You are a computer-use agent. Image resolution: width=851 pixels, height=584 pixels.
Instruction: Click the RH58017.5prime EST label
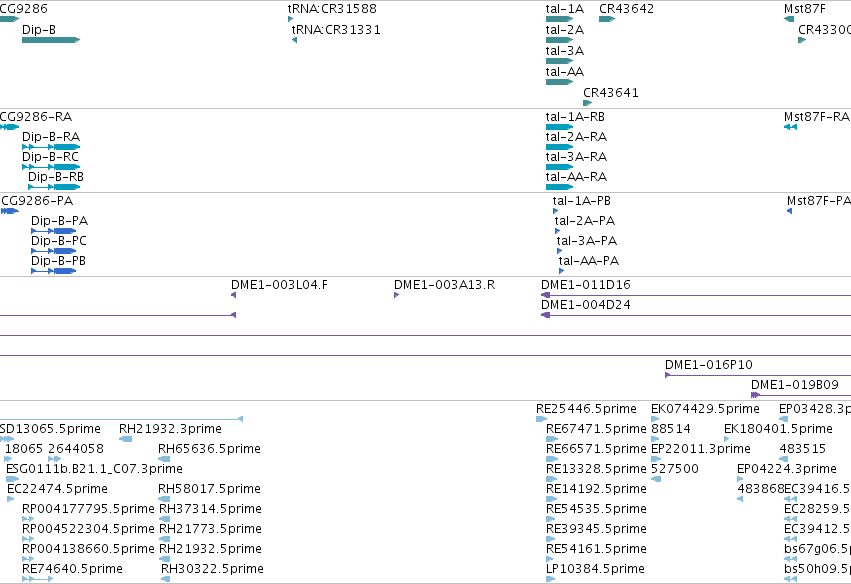209,489
